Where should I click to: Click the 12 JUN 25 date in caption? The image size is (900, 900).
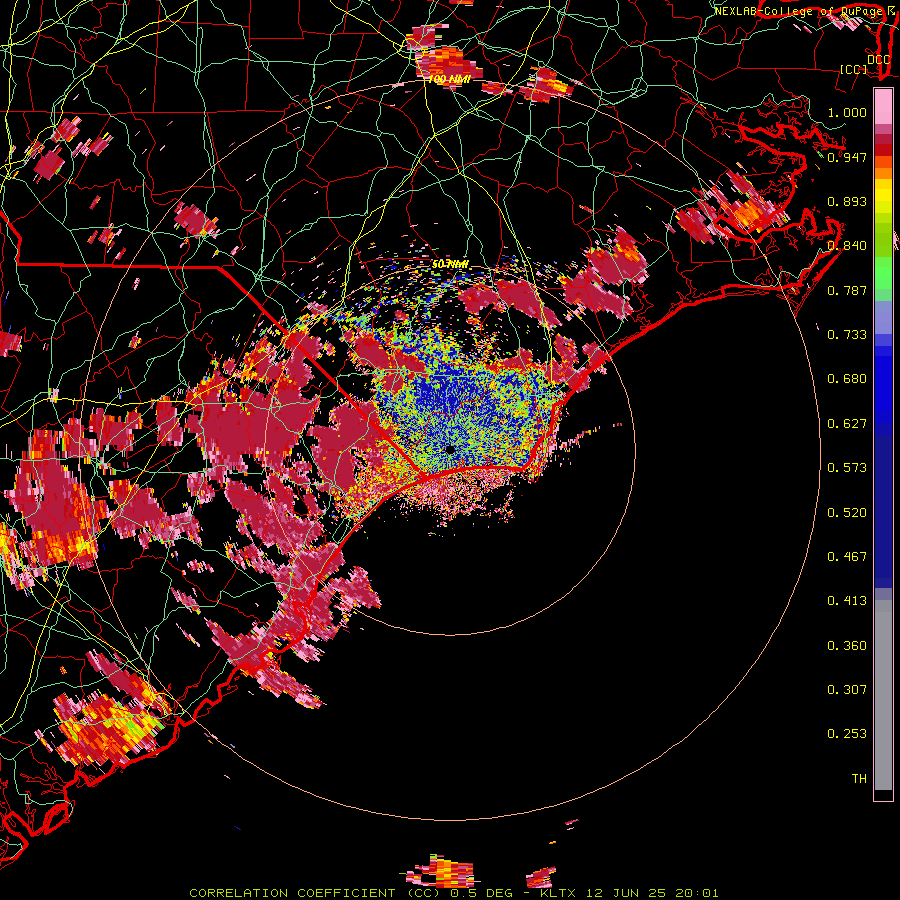(626, 893)
